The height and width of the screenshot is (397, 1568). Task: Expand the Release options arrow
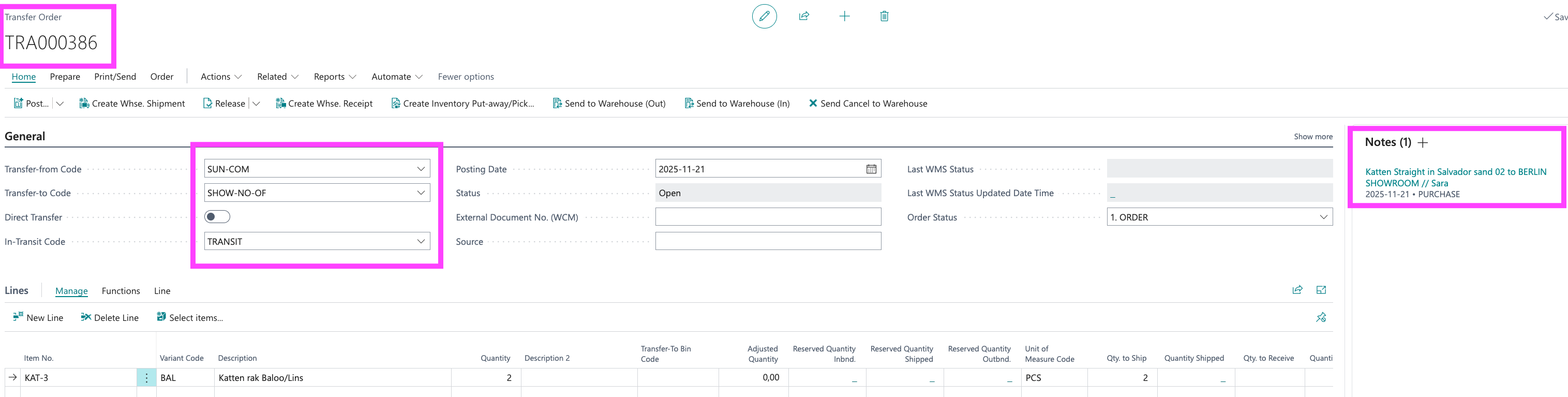click(x=256, y=104)
